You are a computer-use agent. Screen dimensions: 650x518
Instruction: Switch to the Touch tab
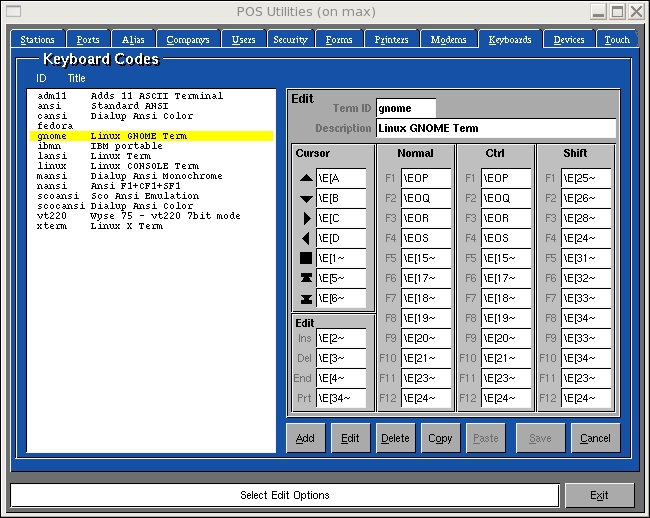(617, 39)
